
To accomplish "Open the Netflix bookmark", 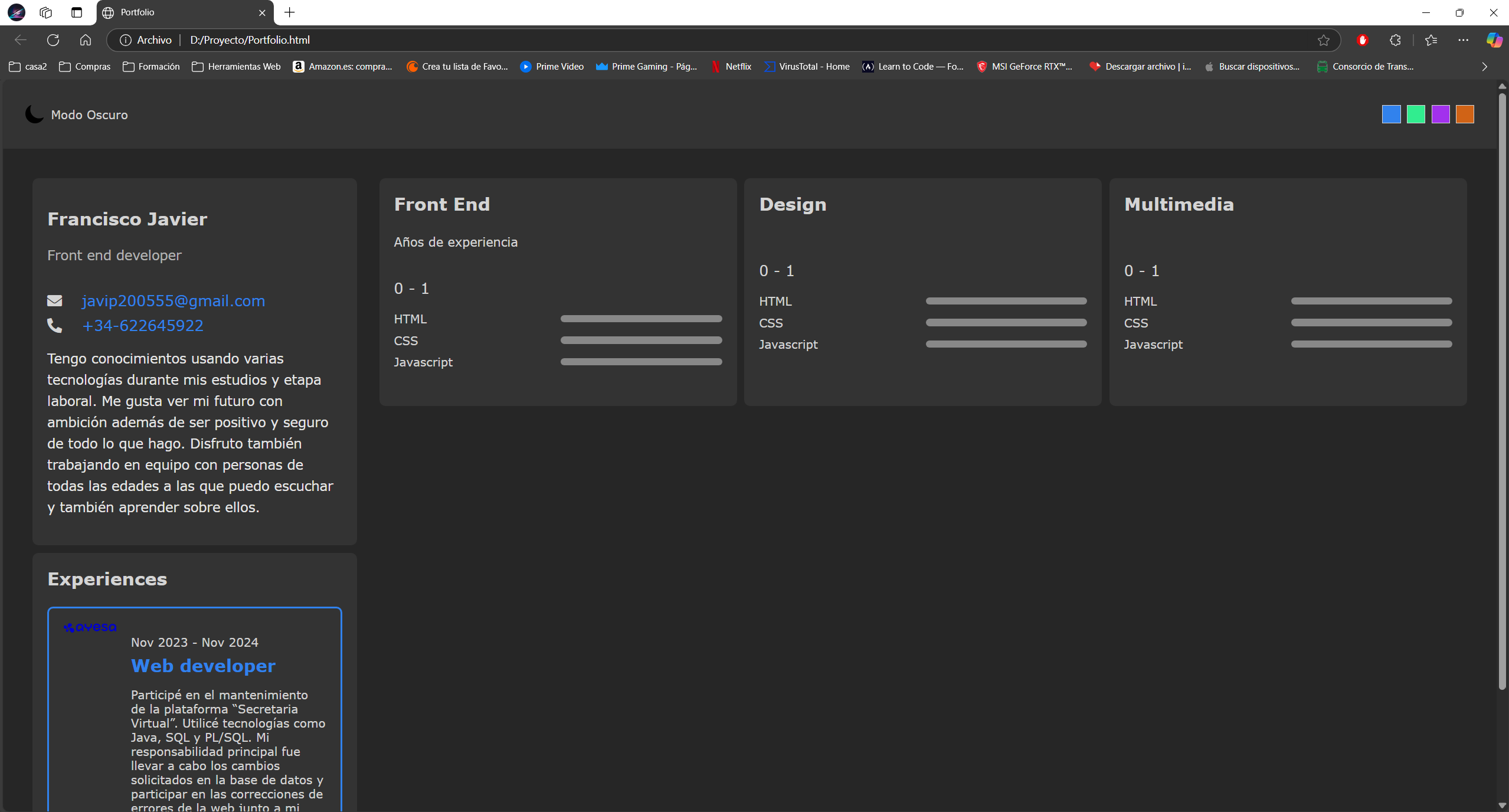I will click(731, 67).
